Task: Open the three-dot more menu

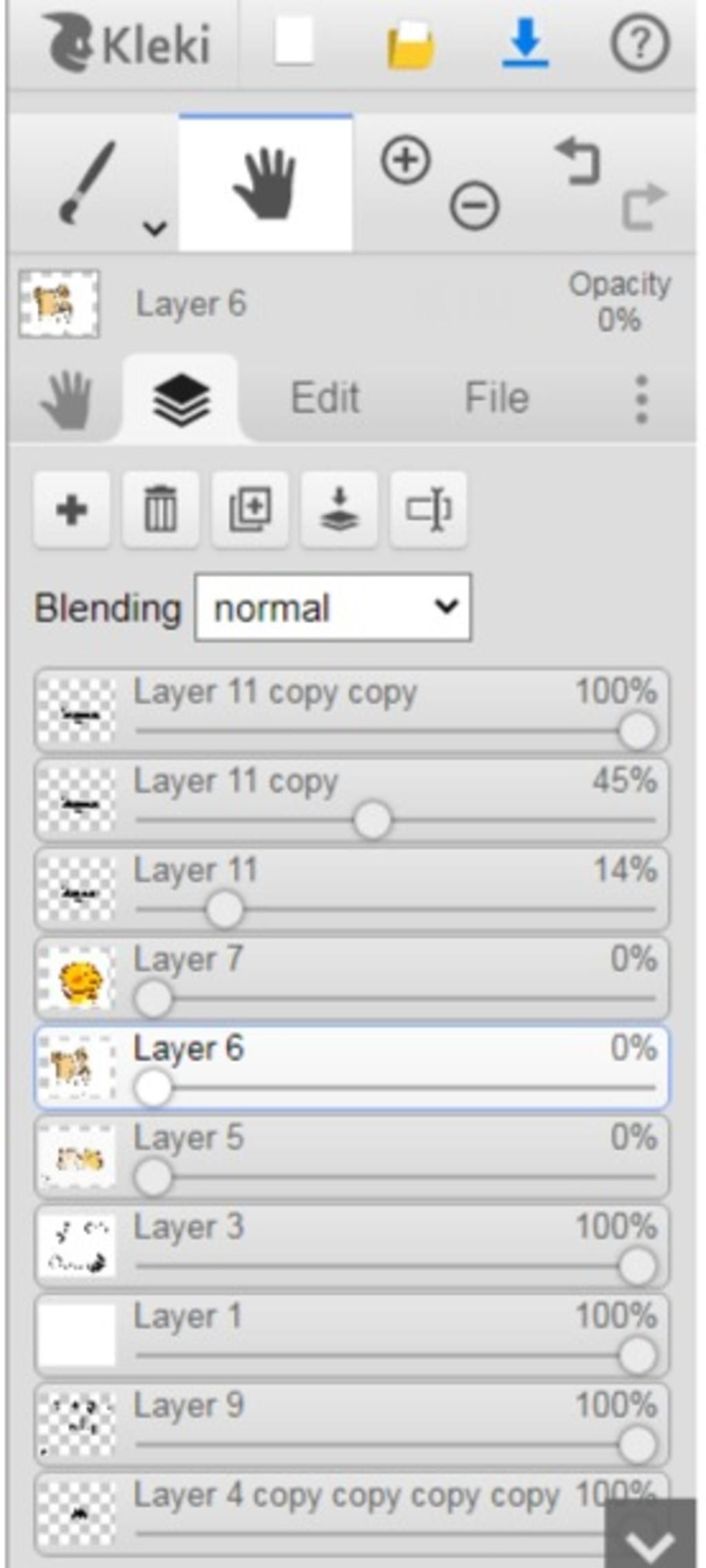Action: tap(641, 399)
